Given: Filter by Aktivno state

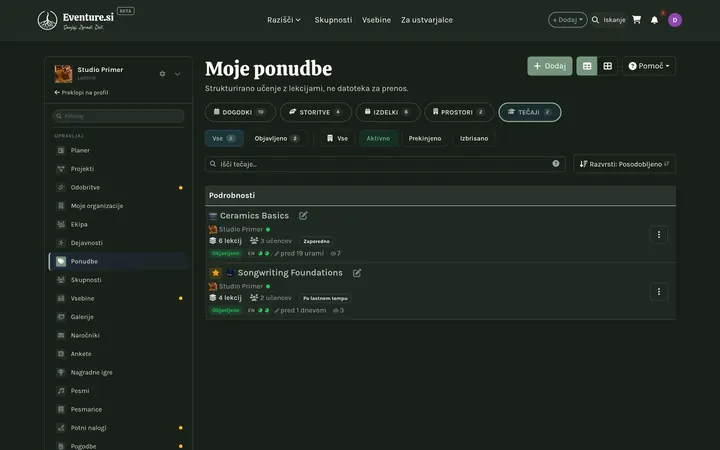Looking at the screenshot, I should click(378, 138).
